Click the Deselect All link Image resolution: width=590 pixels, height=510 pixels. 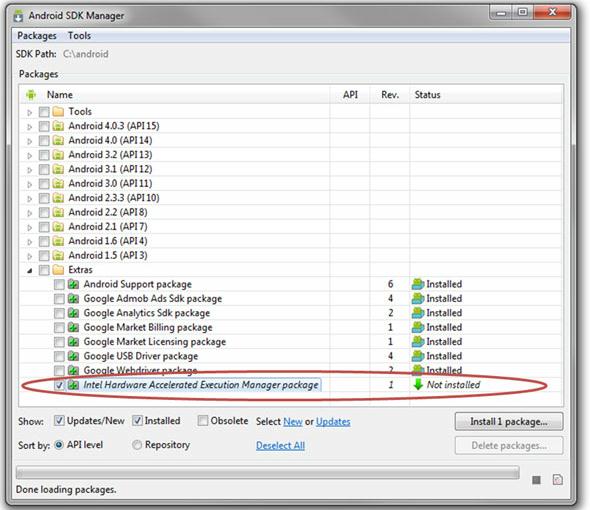point(280,446)
